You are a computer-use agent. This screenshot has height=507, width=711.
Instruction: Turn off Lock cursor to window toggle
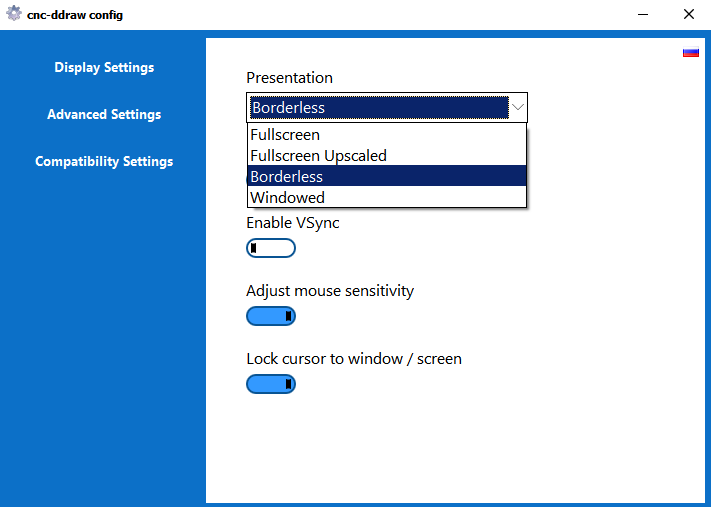(x=271, y=384)
